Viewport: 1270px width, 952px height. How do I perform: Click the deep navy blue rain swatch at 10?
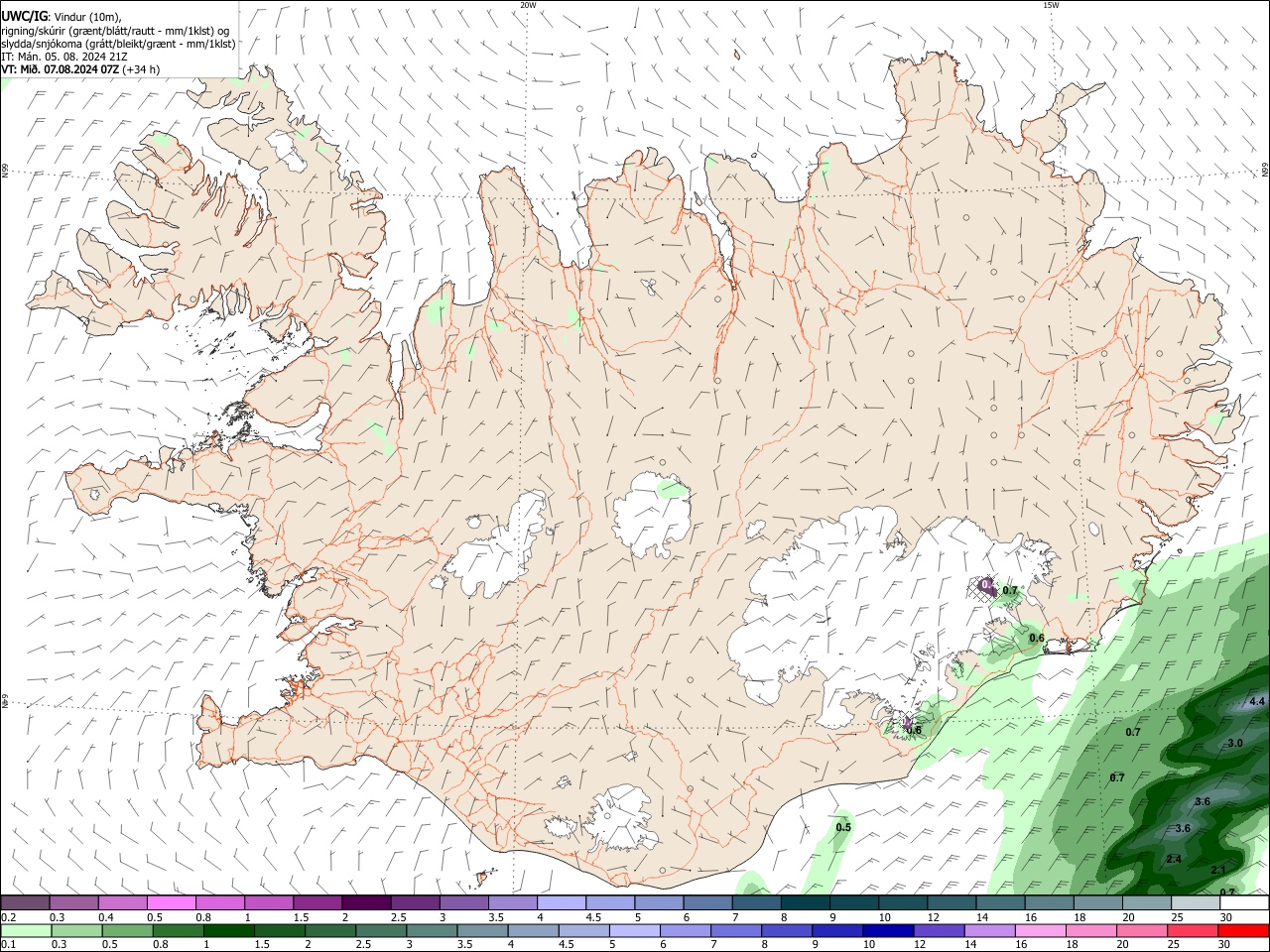pyautogui.click(x=888, y=930)
